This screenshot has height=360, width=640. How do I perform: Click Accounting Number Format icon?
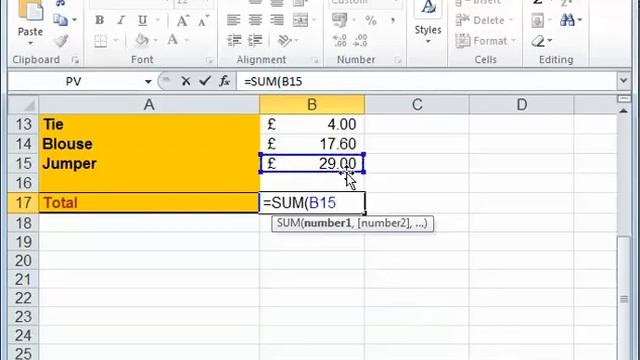[x=339, y=20]
